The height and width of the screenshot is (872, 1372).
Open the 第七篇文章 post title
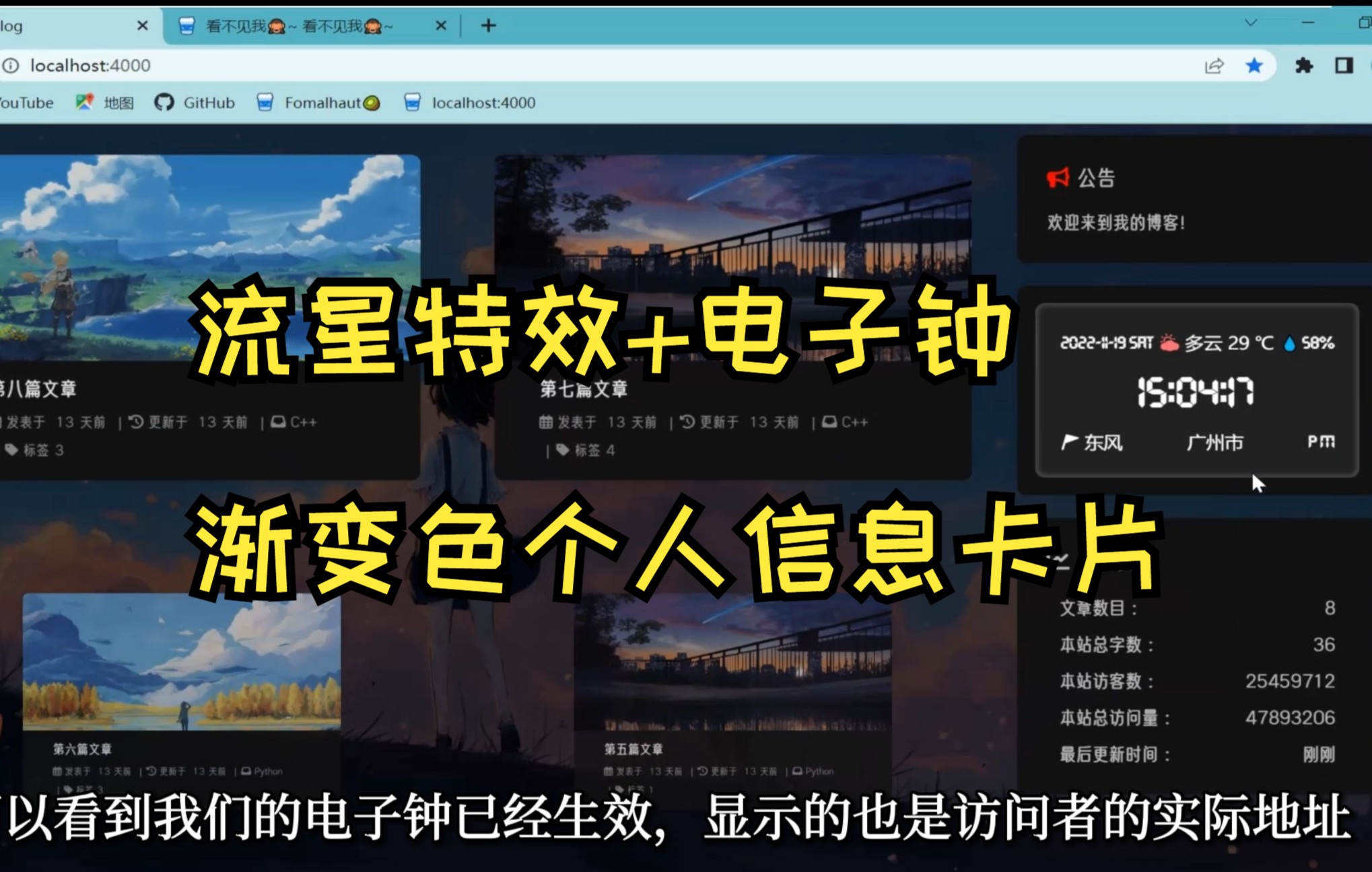584,389
